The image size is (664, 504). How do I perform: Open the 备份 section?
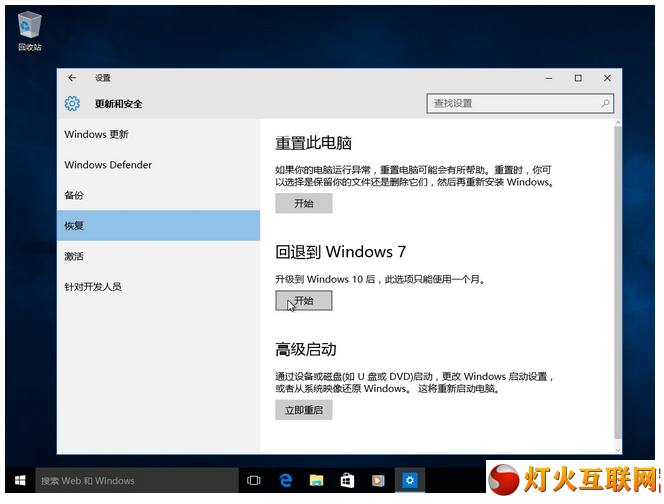(x=158, y=195)
